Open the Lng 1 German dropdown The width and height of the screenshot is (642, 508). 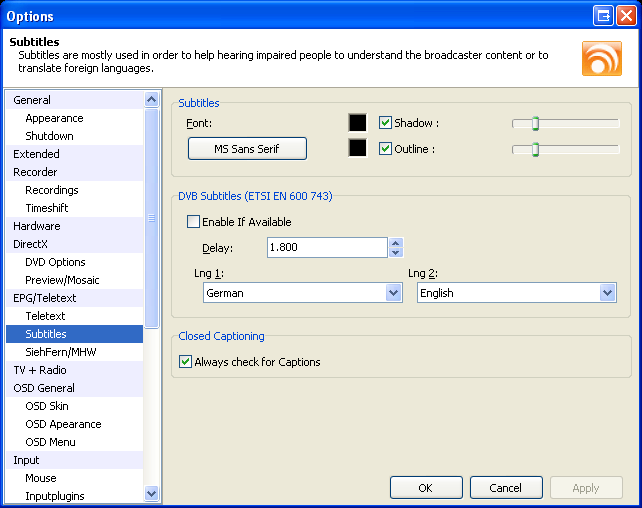click(x=393, y=293)
